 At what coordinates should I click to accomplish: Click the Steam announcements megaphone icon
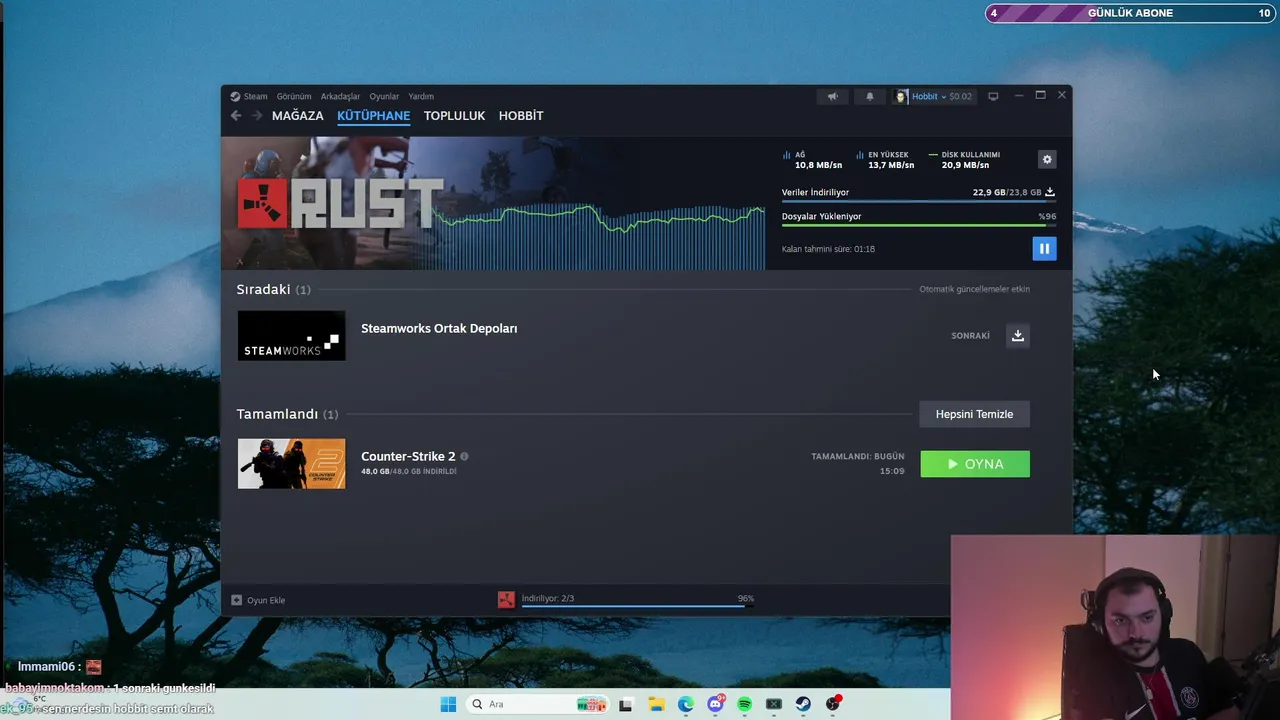(x=832, y=96)
